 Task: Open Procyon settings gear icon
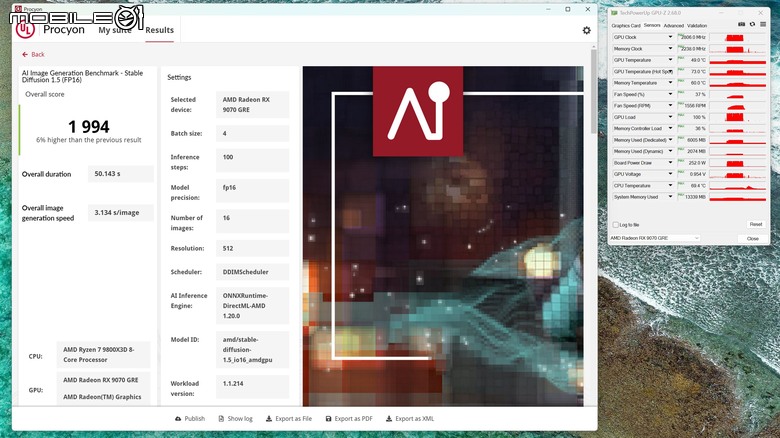click(x=586, y=30)
